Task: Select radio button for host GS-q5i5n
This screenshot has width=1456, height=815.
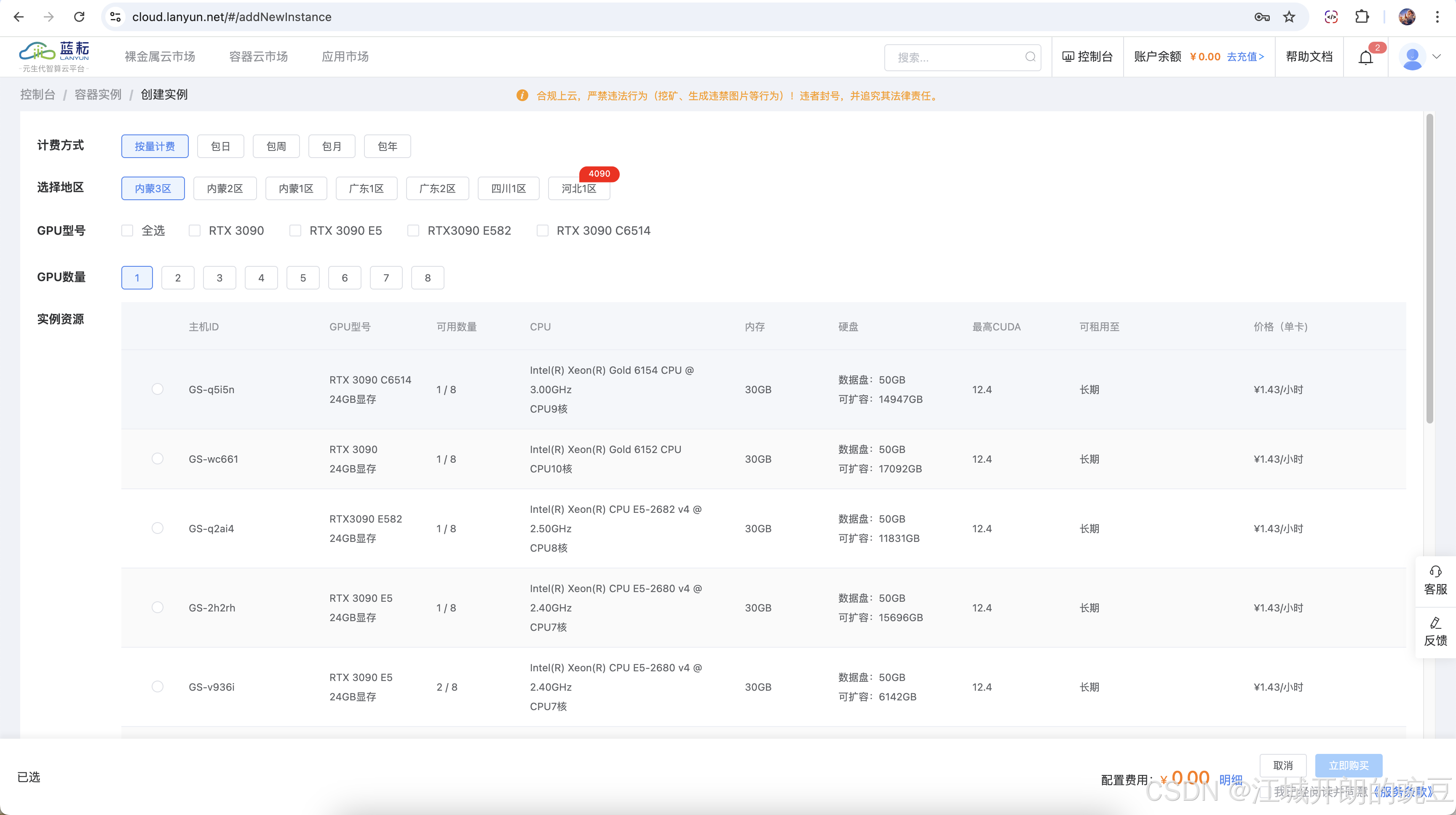Action: tap(158, 389)
